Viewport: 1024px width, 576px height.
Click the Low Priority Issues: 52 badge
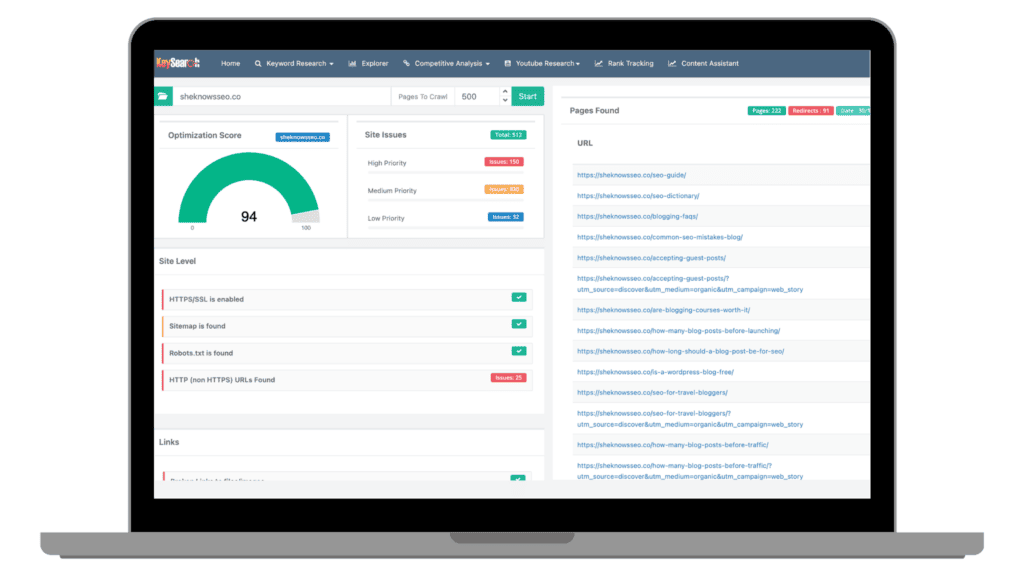505,217
